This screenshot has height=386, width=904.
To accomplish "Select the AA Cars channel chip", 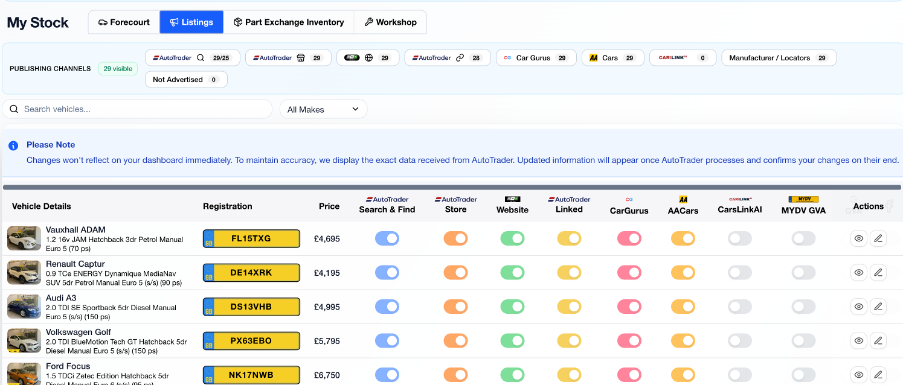I will coord(613,58).
